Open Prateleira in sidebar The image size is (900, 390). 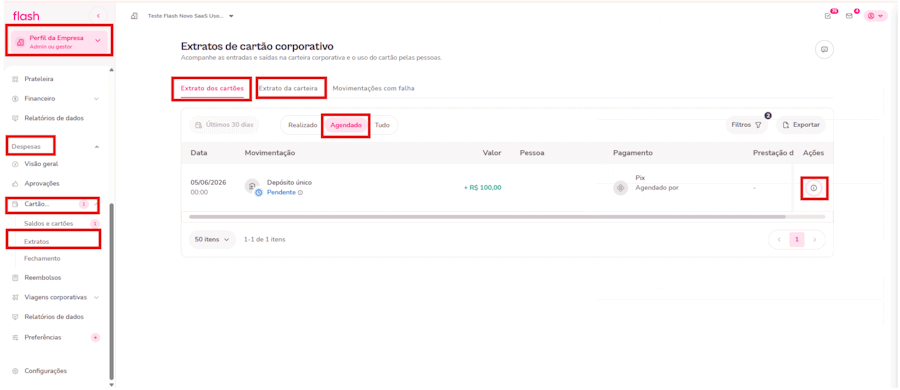point(39,79)
